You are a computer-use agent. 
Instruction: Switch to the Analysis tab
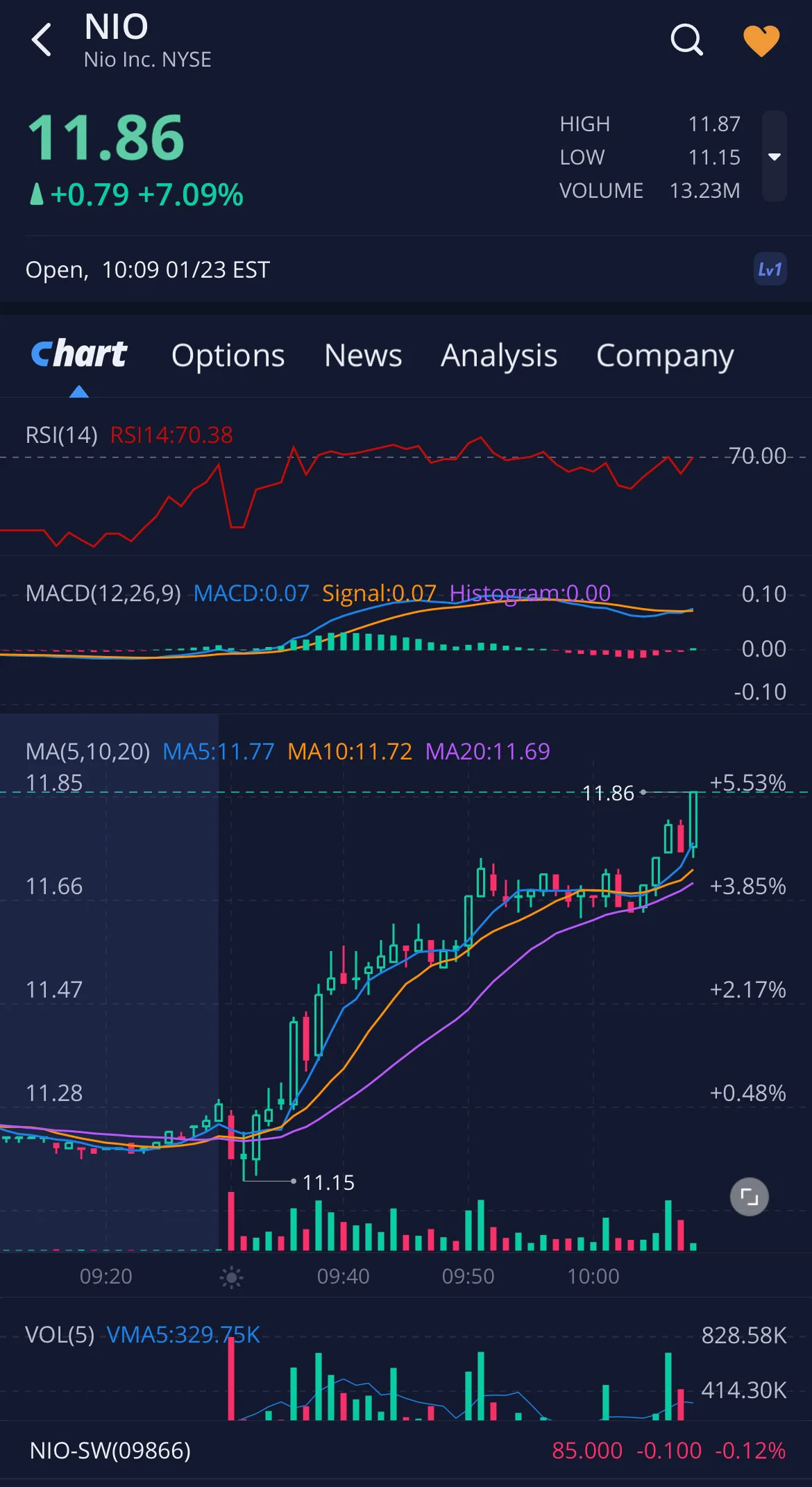(499, 356)
